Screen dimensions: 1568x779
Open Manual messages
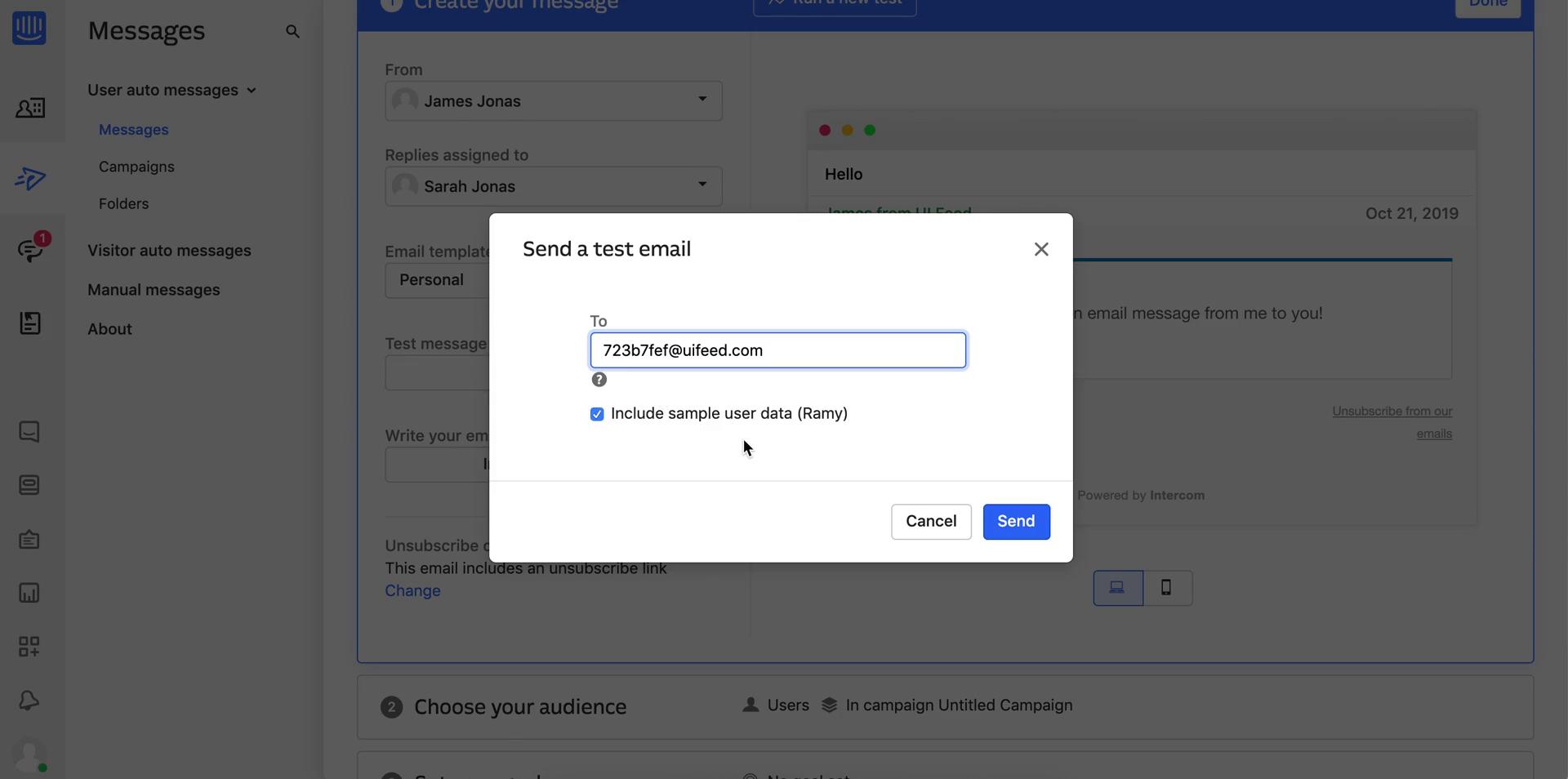pos(154,290)
